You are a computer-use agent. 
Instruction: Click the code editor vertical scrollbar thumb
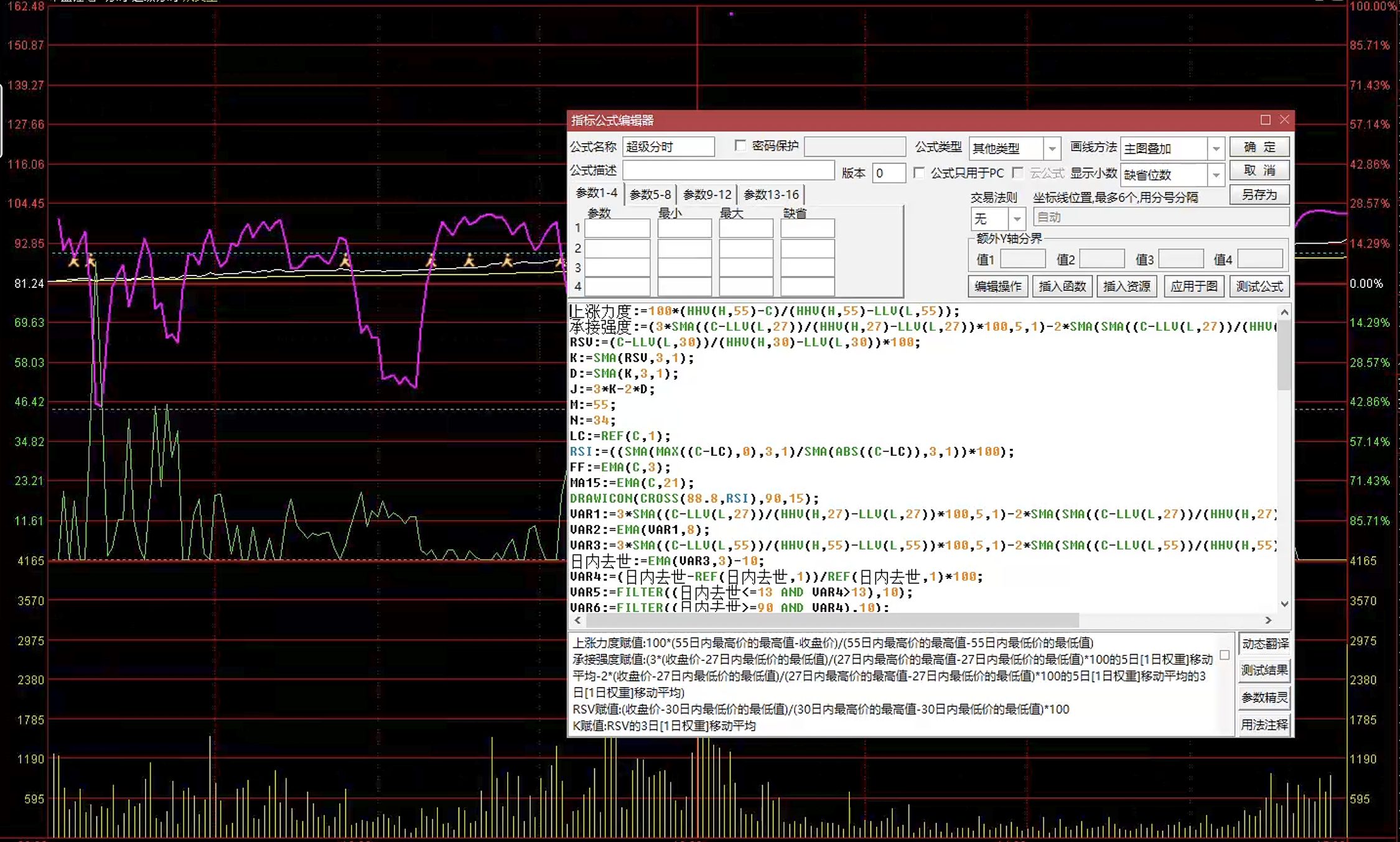tap(1284, 354)
